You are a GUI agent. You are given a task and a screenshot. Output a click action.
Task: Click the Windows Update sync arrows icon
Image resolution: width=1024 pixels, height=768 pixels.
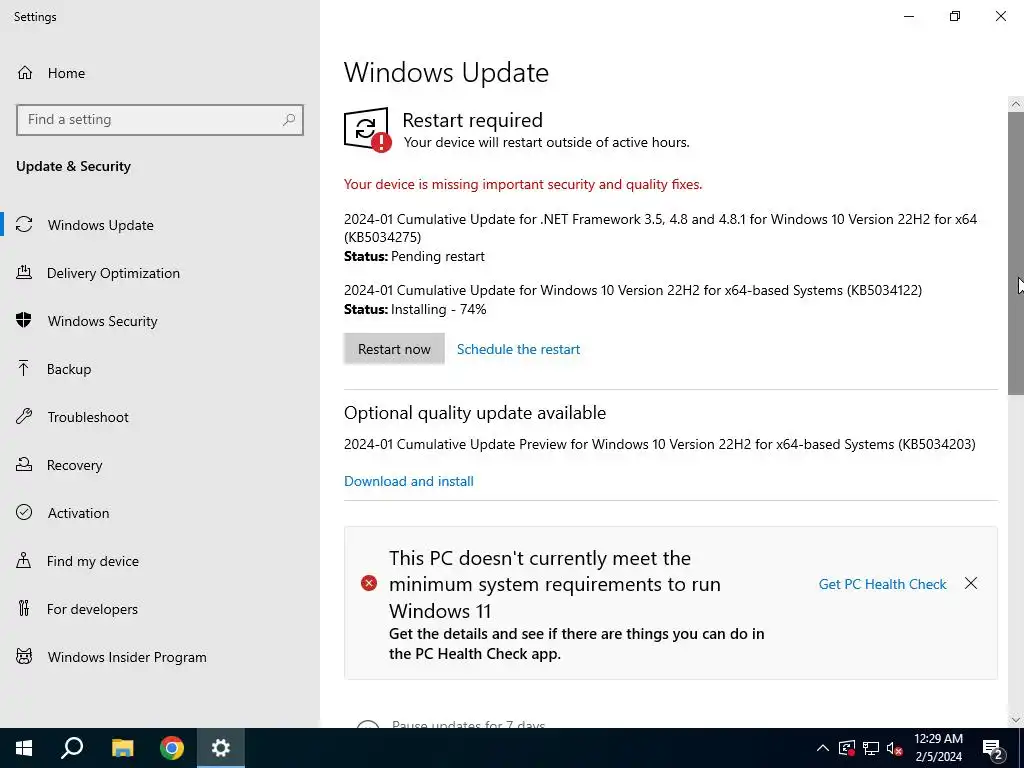(24, 225)
